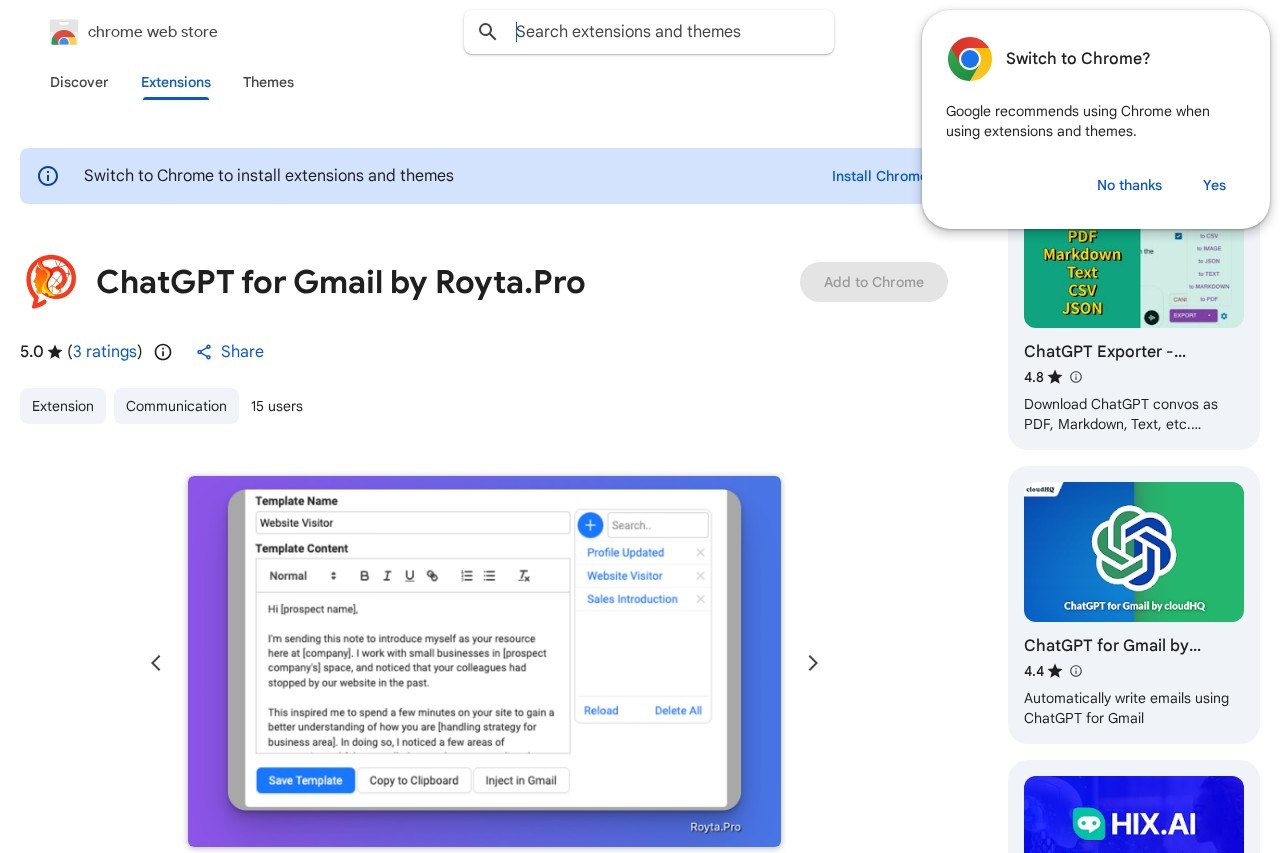Viewport: 1280px width, 853px height.
Task: Switch to the Discover tab
Action: (79, 83)
